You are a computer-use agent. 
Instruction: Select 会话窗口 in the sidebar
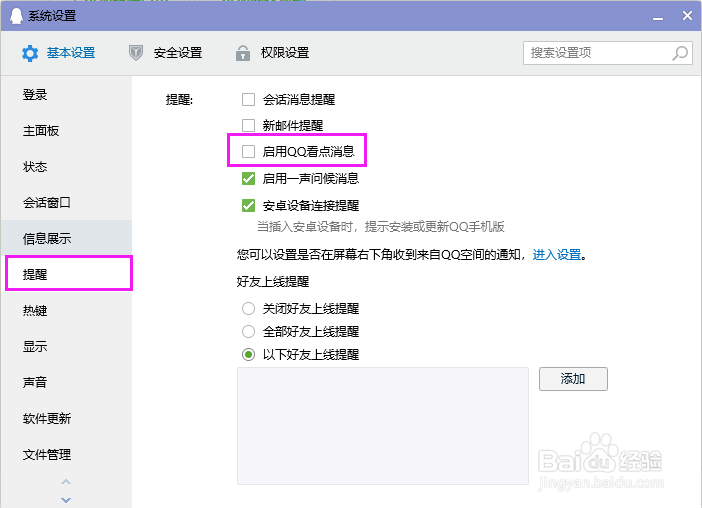(x=66, y=202)
